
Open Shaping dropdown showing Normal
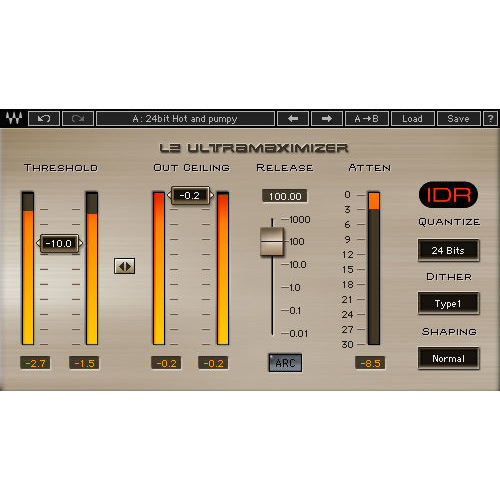448,358
